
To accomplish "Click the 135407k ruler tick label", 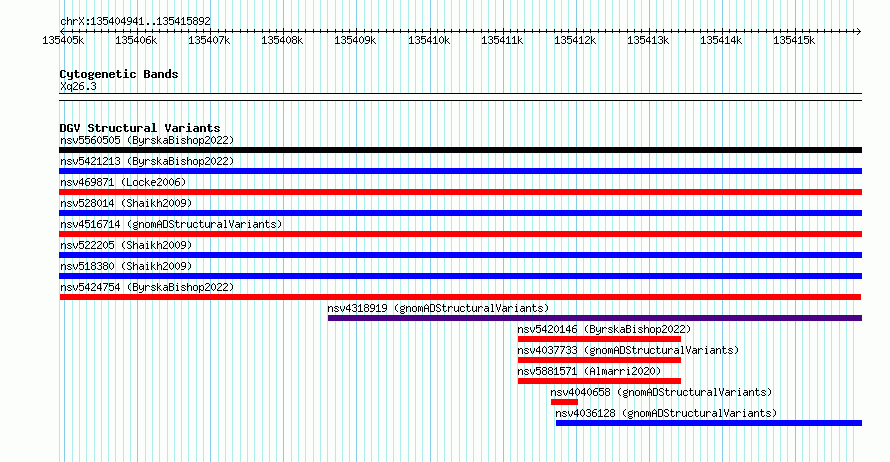I will [x=209, y=40].
